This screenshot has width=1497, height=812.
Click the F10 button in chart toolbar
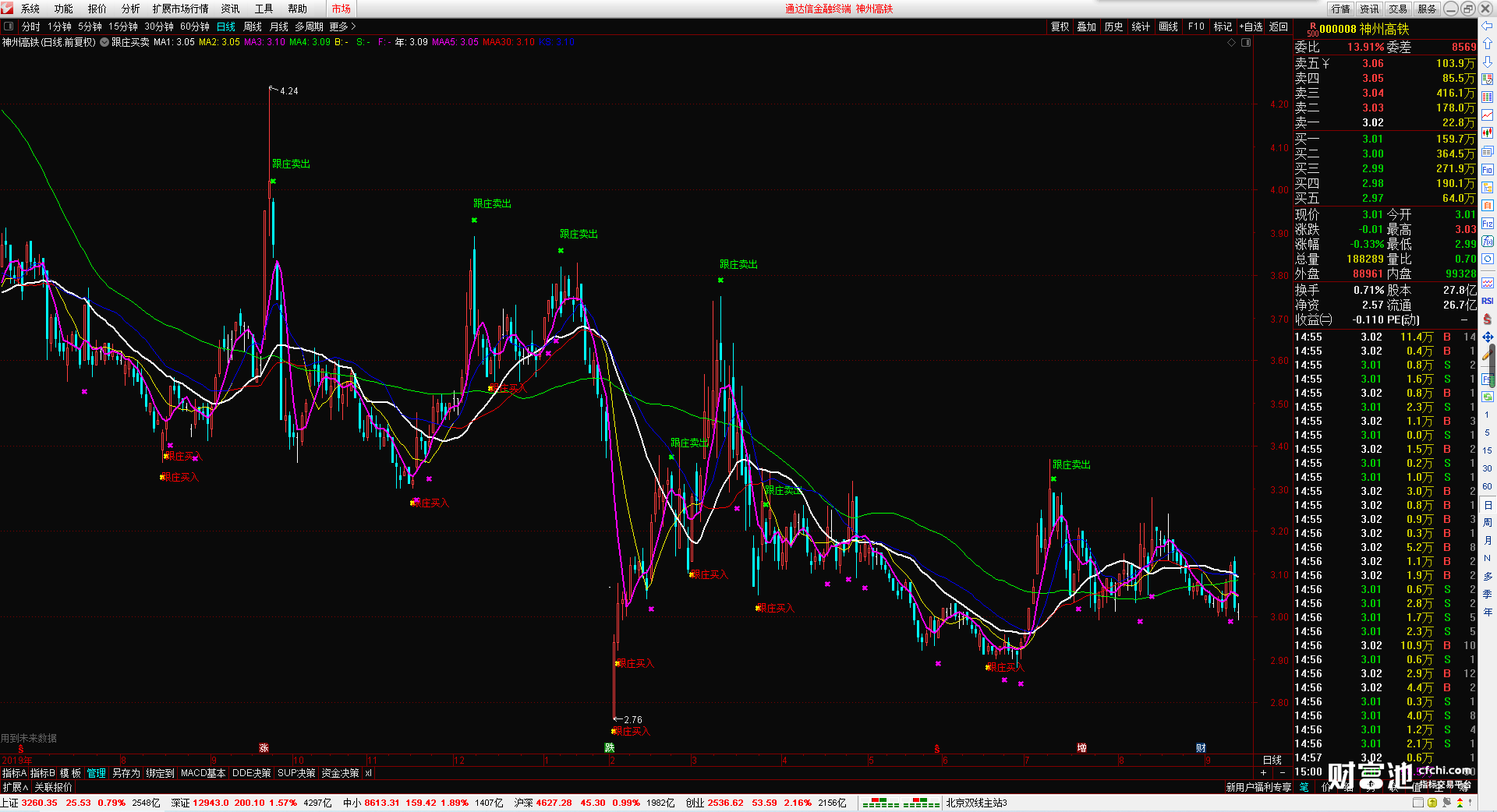[x=1196, y=26]
